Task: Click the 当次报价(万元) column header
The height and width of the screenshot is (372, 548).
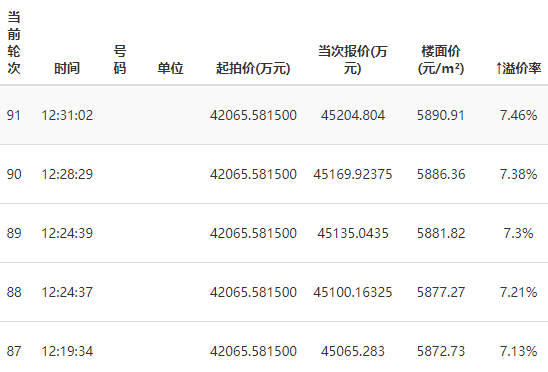Action: (x=353, y=60)
